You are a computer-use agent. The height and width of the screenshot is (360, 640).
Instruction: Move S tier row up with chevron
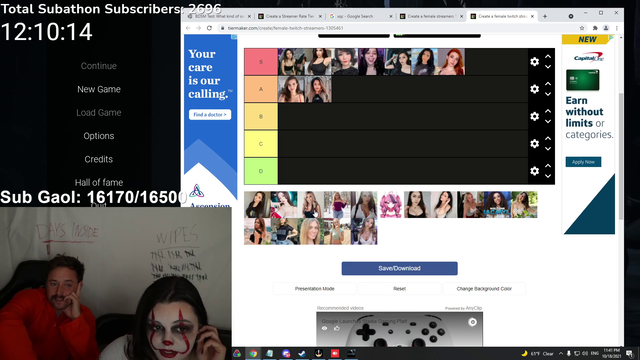(x=548, y=56)
